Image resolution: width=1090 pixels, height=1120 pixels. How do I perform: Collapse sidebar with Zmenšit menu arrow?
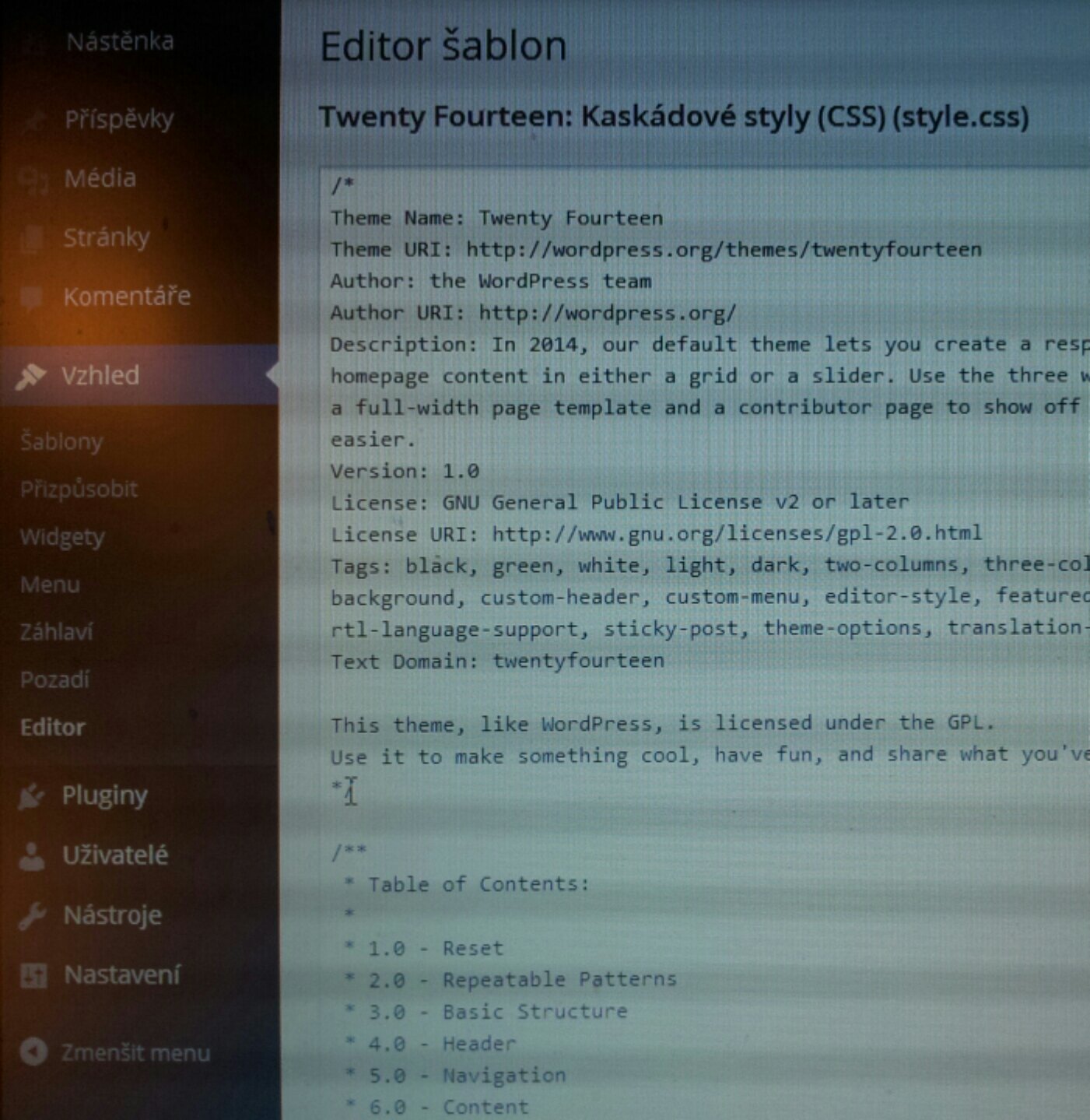[x=33, y=1052]
